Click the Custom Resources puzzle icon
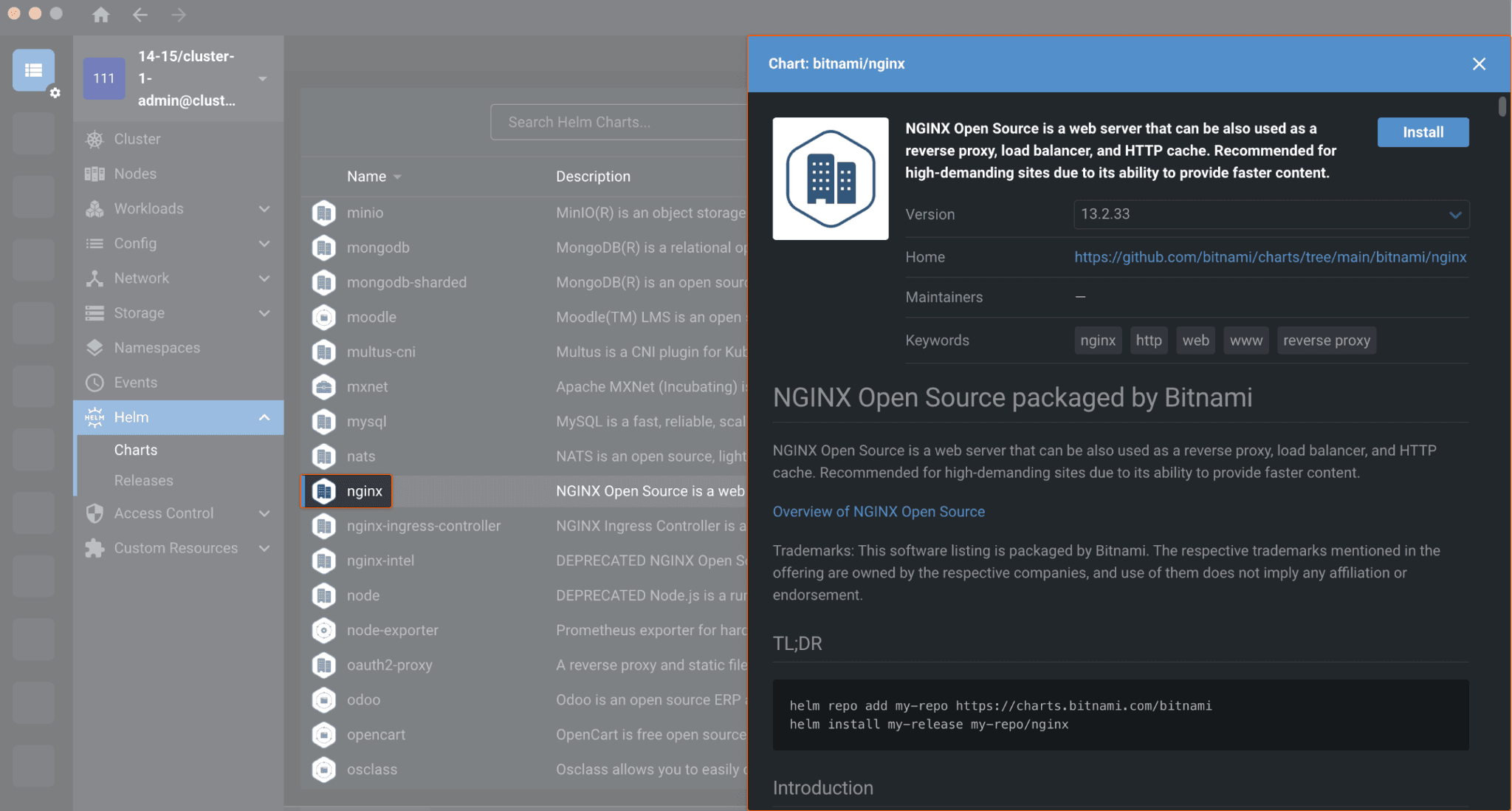 94,548
